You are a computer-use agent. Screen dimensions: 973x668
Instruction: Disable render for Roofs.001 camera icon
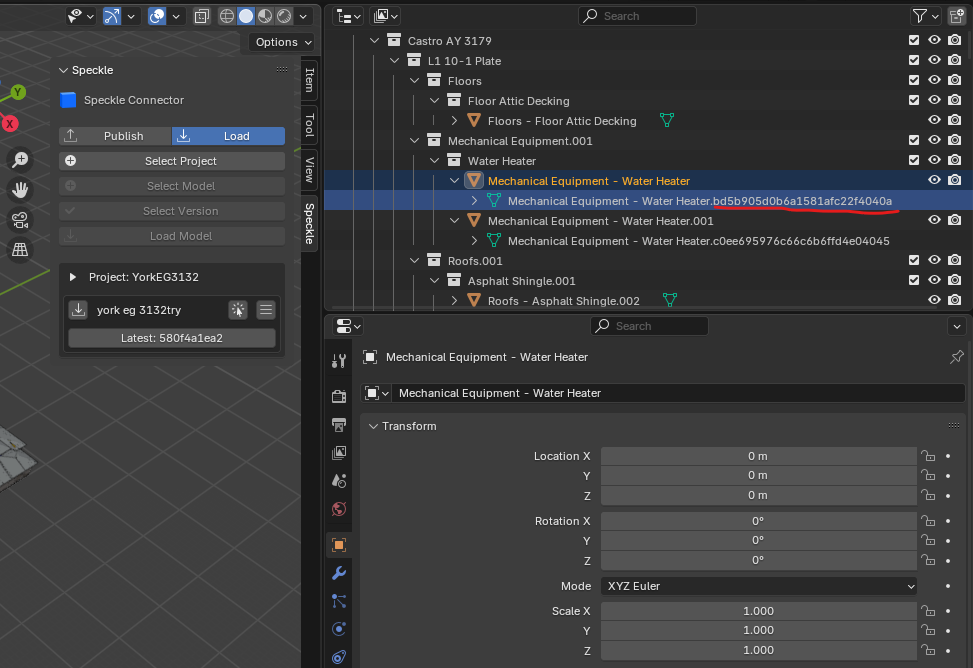(954, 260)
